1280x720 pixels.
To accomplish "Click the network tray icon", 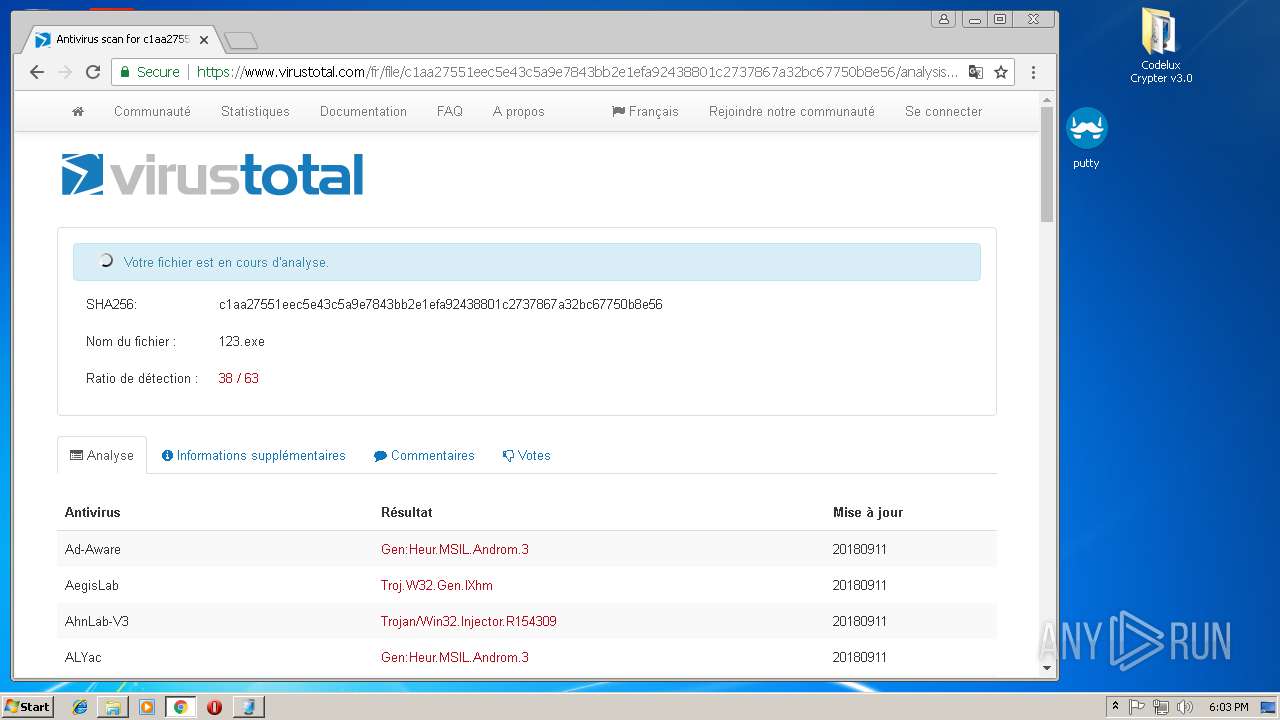I will (x=1161, y=707).
